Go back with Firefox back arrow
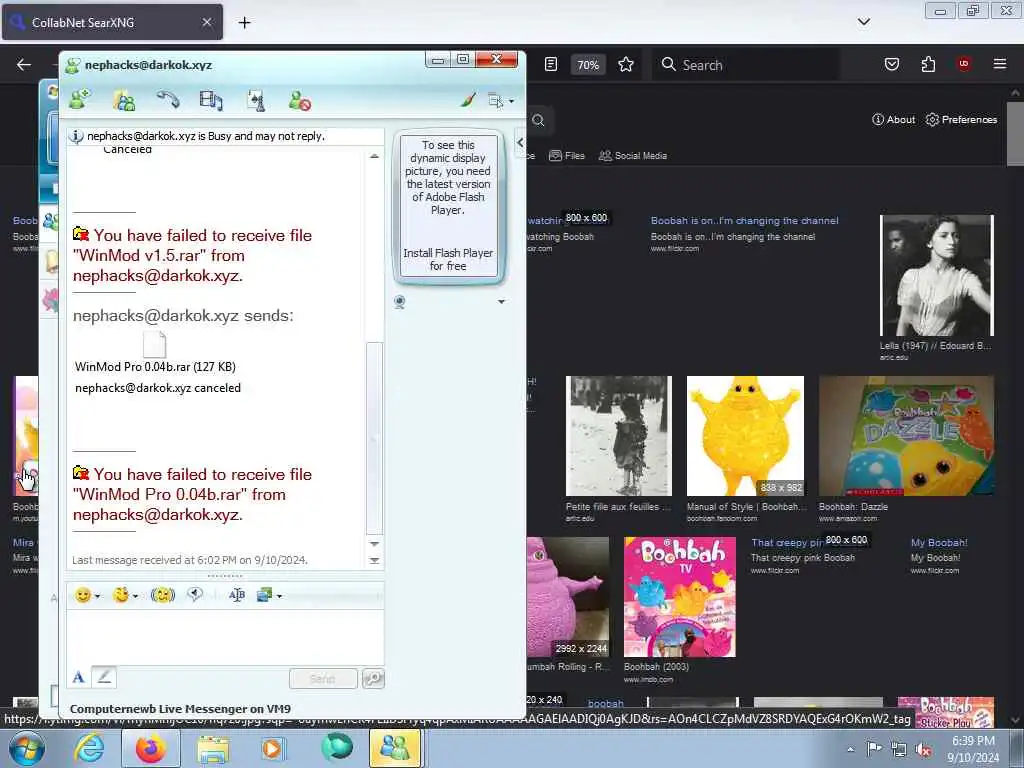 click(24, 64)
